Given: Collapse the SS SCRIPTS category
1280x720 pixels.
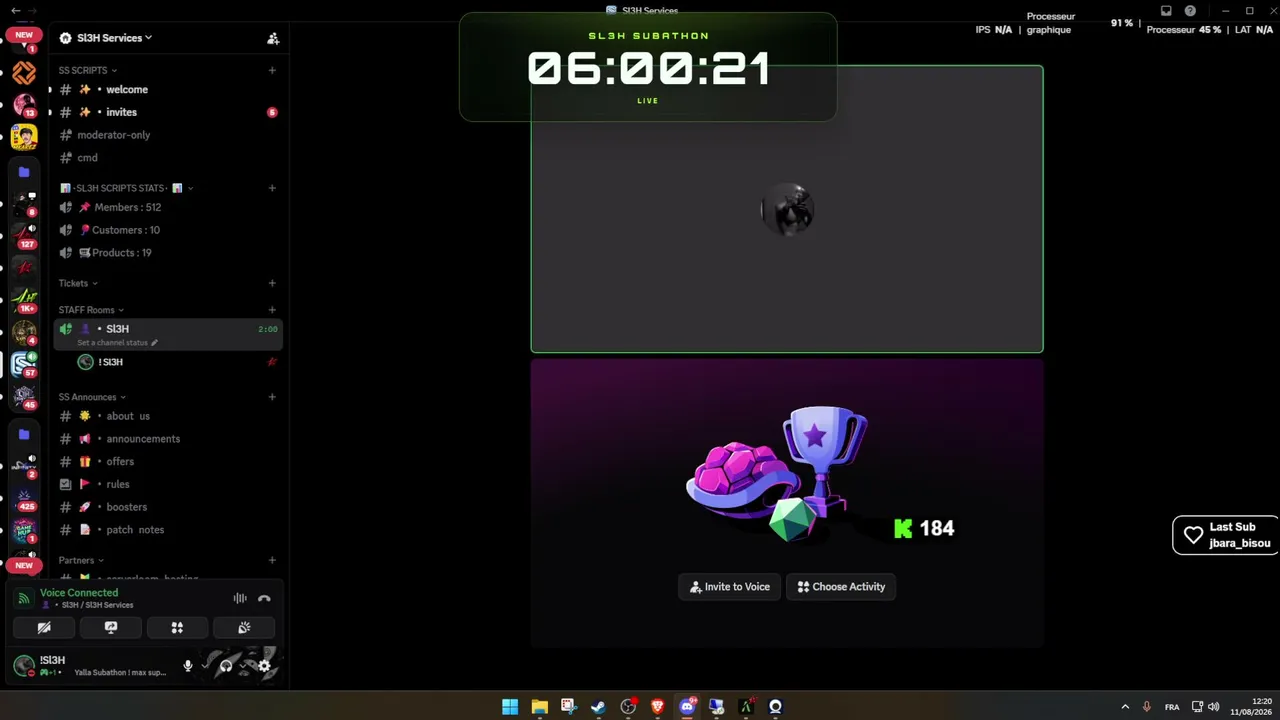Looking at the screenshot, I should click(88, 71).
